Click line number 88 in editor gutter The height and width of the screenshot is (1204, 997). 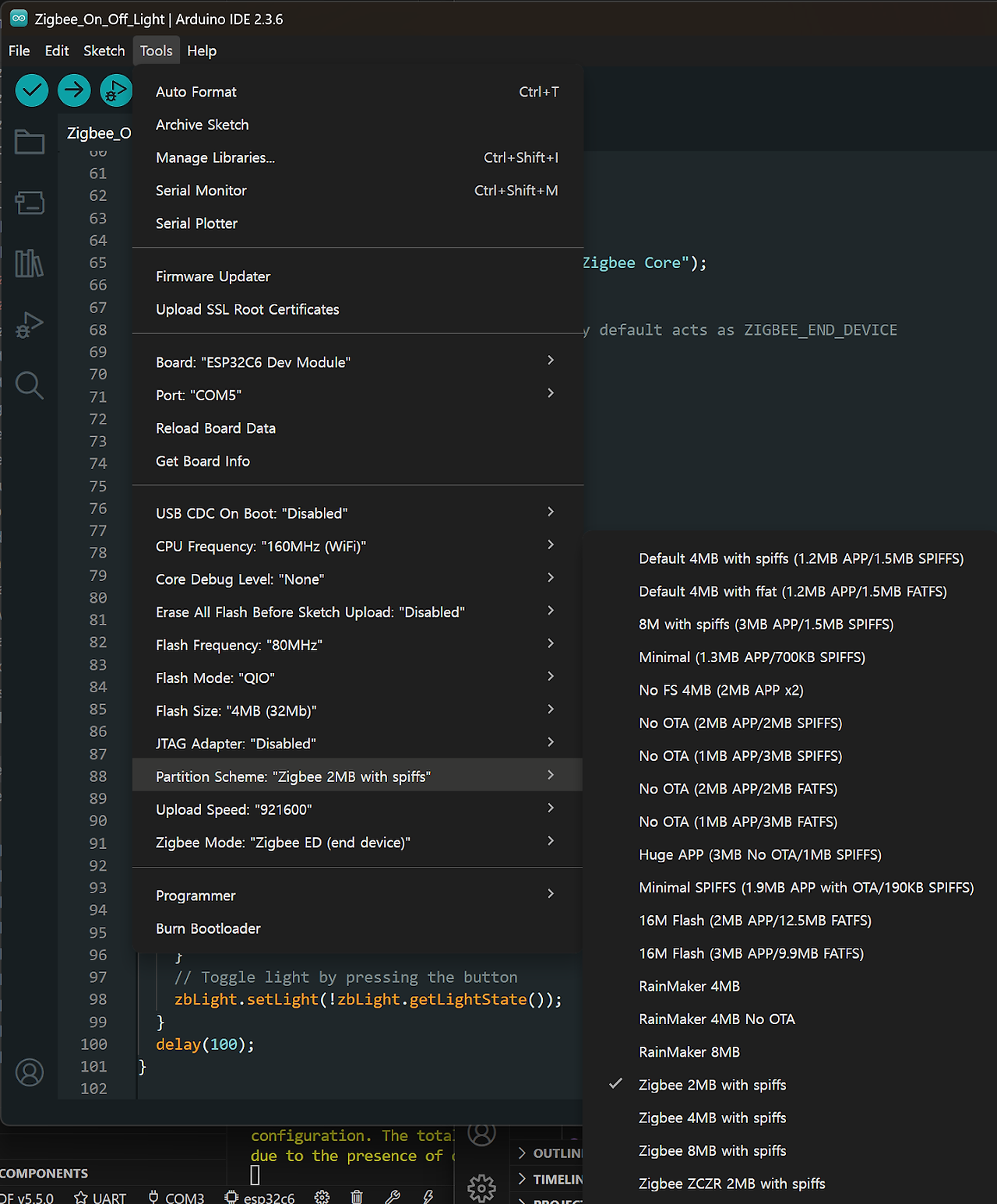coord(97,776)
